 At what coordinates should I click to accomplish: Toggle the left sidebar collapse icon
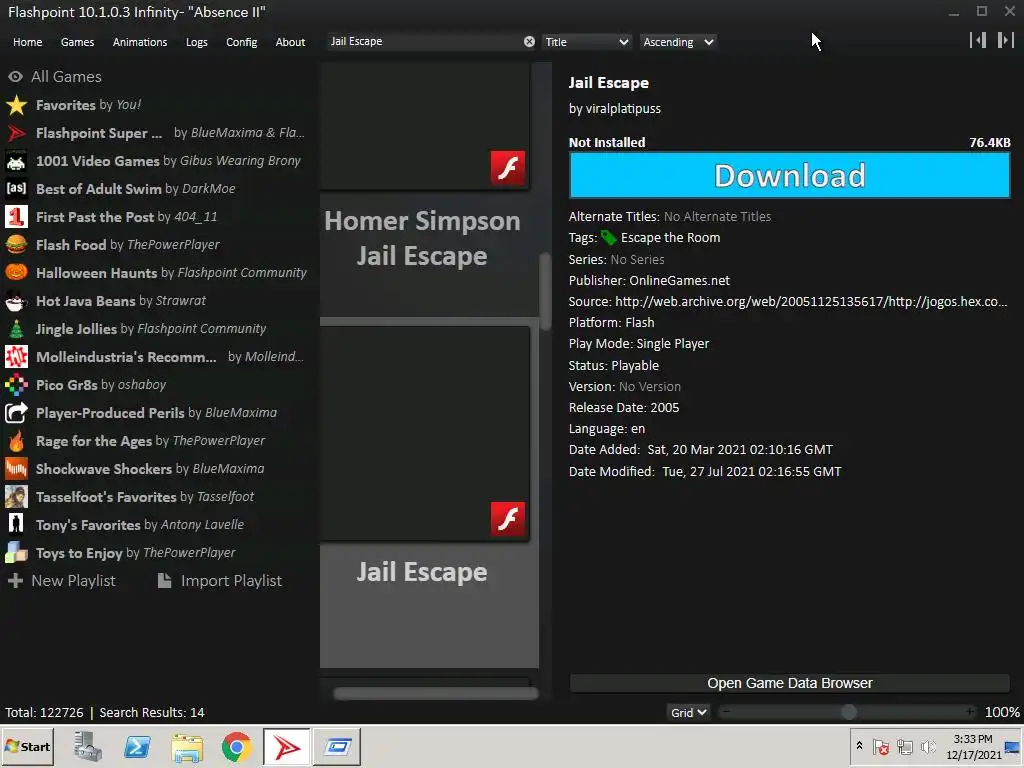[978, 40]
